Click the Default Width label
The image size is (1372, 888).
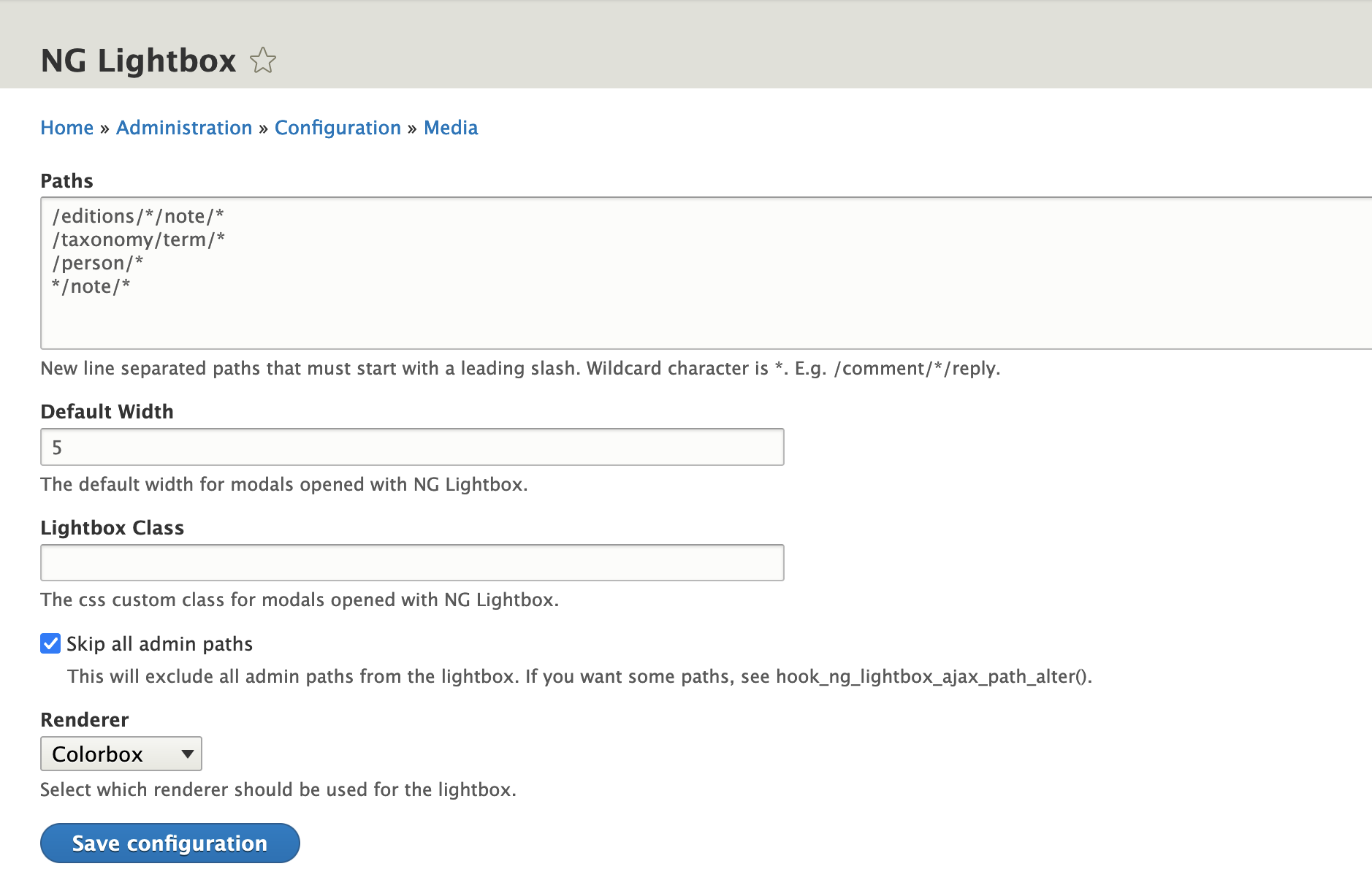click(x=107, y=412)
